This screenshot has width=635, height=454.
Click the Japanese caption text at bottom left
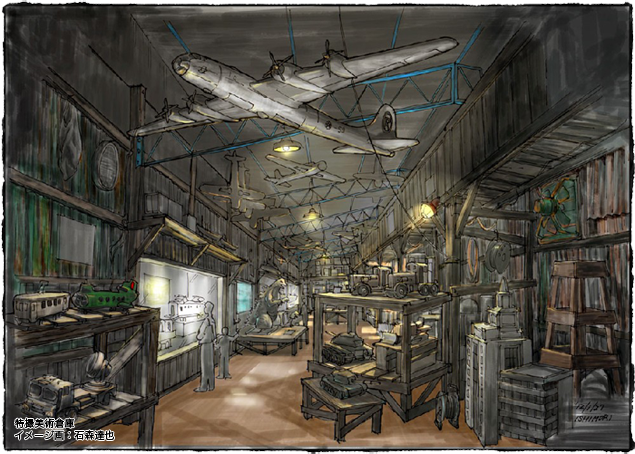54,429
